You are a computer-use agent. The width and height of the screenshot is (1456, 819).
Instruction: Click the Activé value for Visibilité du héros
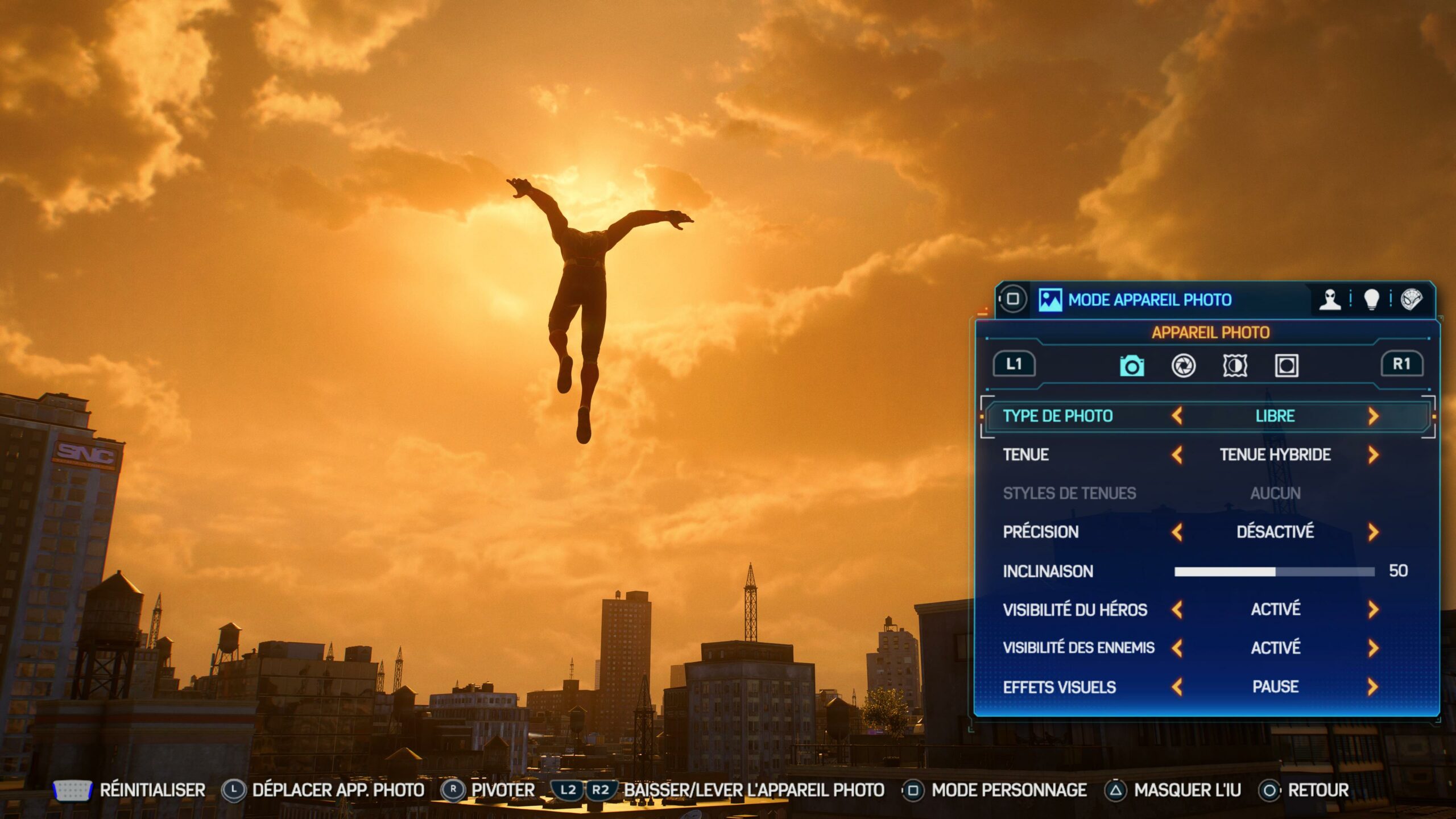tap(1275, 609)
